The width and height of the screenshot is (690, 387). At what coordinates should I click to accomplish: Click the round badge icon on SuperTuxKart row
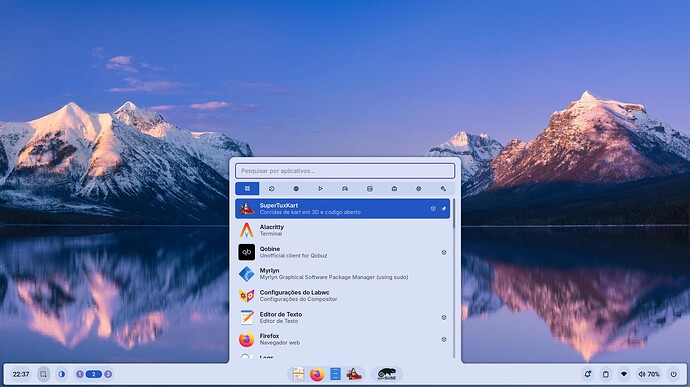click(x=433, y=209)
